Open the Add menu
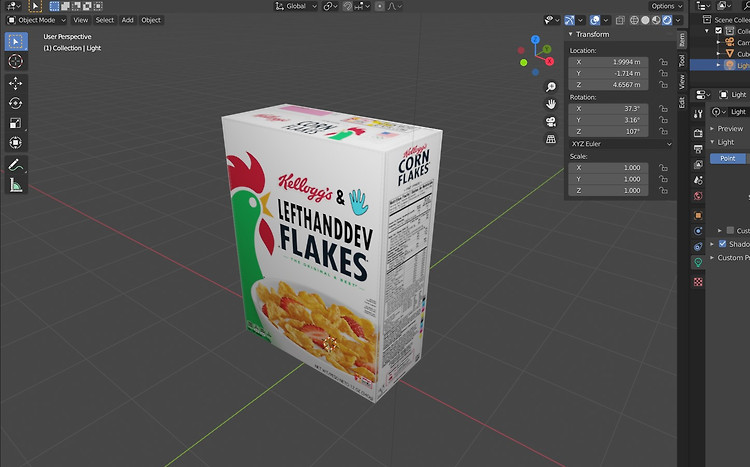This screenshot has height=467, width=750. point(127,20)
